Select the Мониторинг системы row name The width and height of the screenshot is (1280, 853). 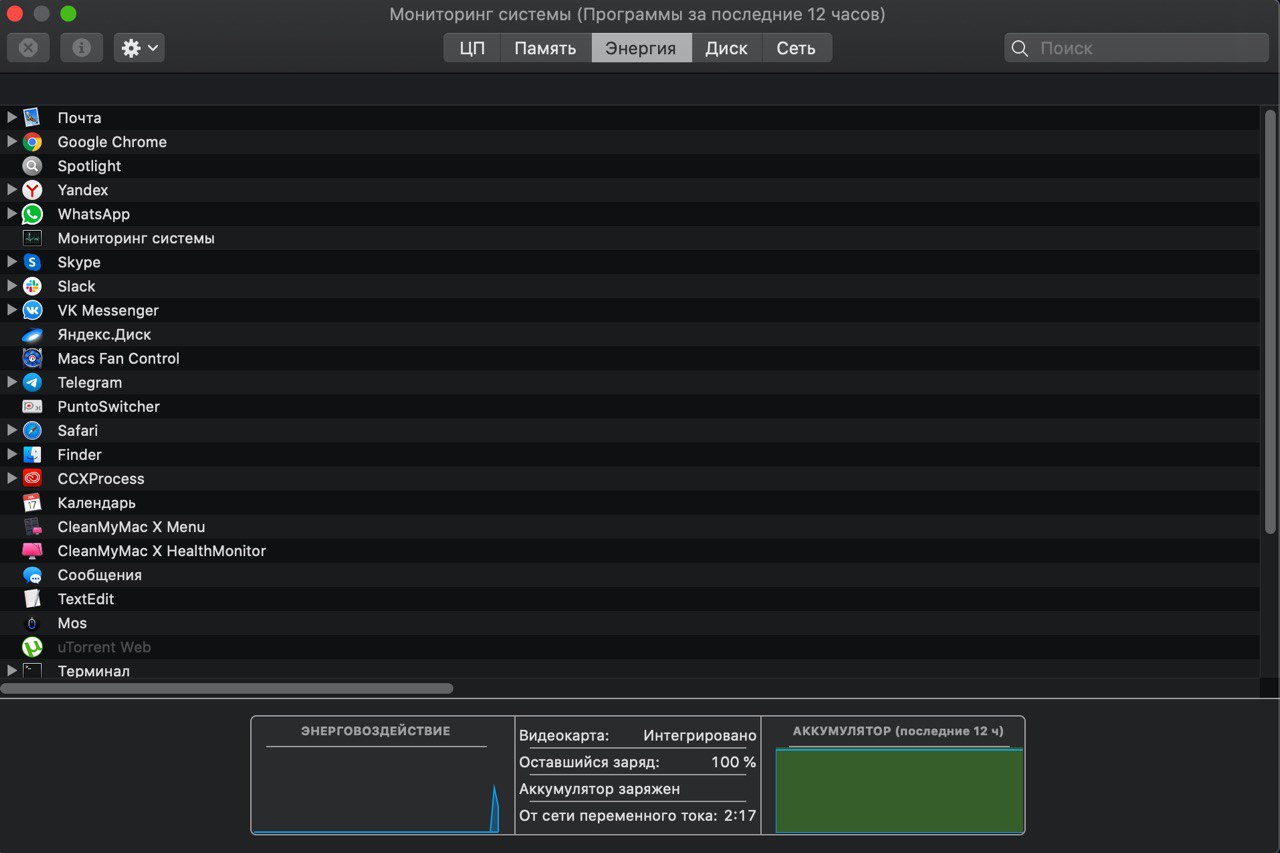(x=136, y=238)
